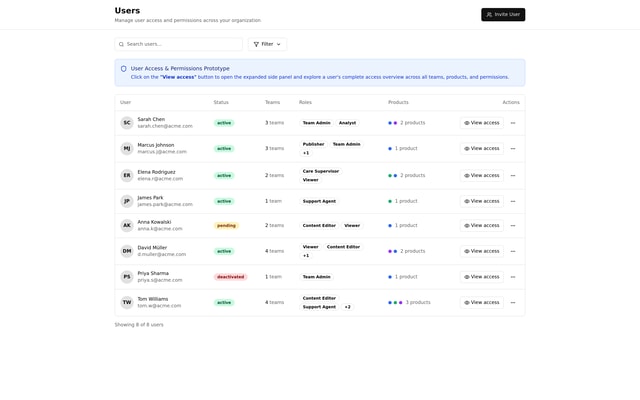Click the Analyst role badge for Sarah Chen
Screen dimensions: 640x400
coord(347,123)
